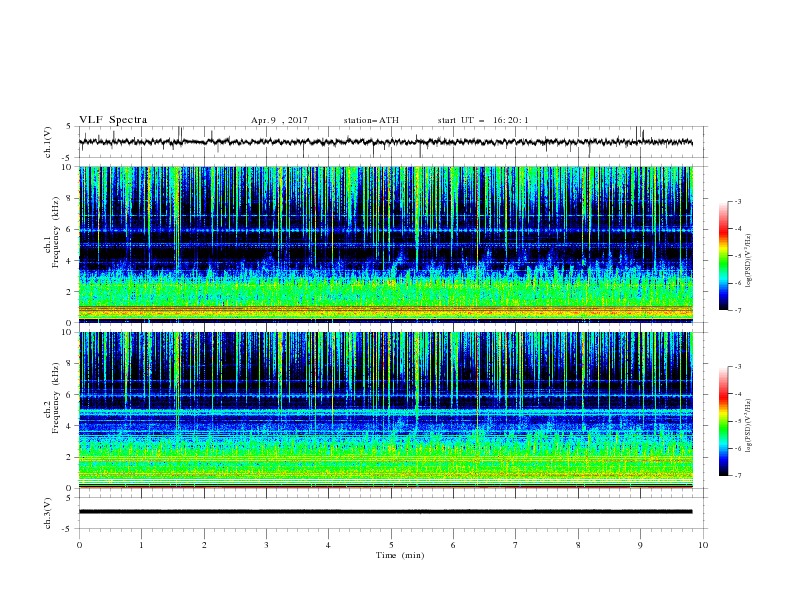Click the time axis tick label "1"
The image size is (792, 612).
click(x=141, y=545)
